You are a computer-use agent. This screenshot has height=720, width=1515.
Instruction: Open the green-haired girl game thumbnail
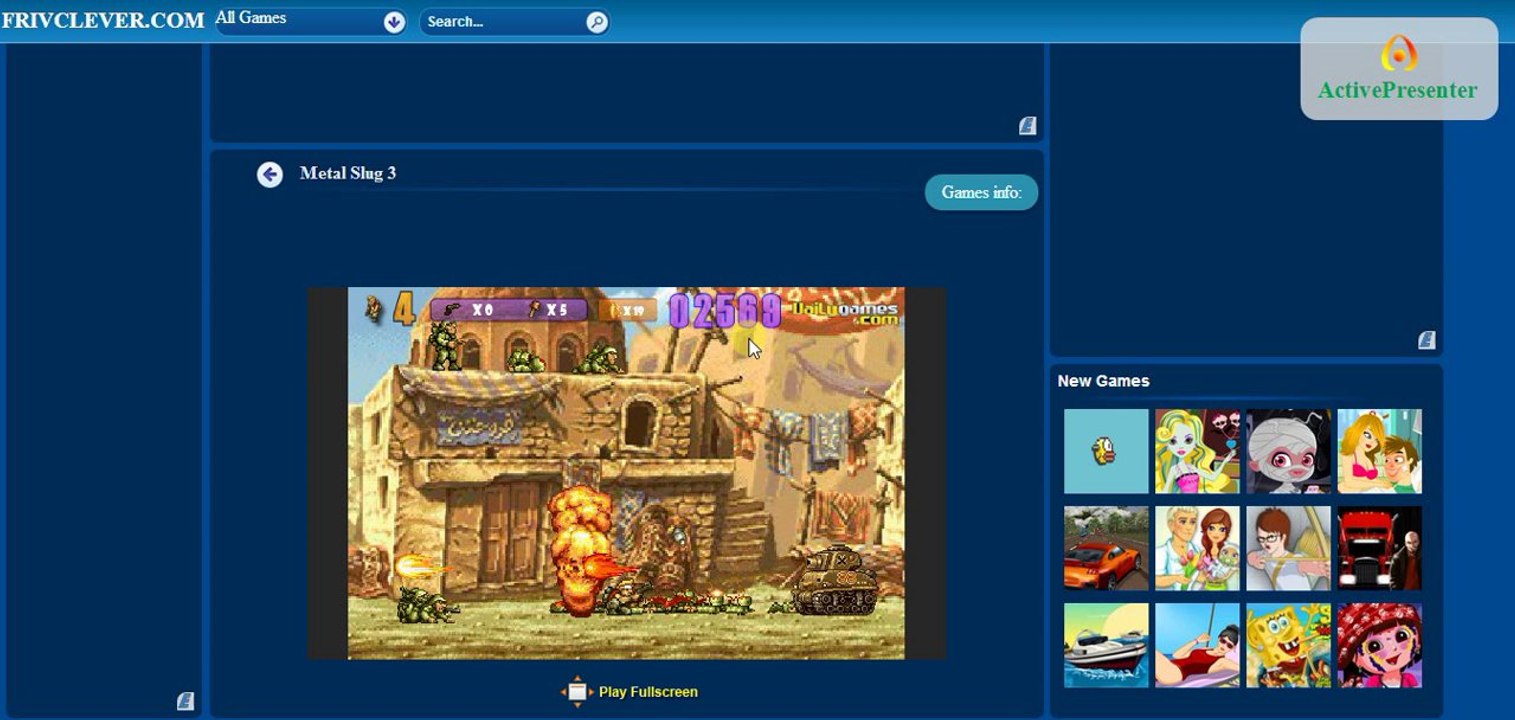pyautogui.click(x=1197, y=451)
